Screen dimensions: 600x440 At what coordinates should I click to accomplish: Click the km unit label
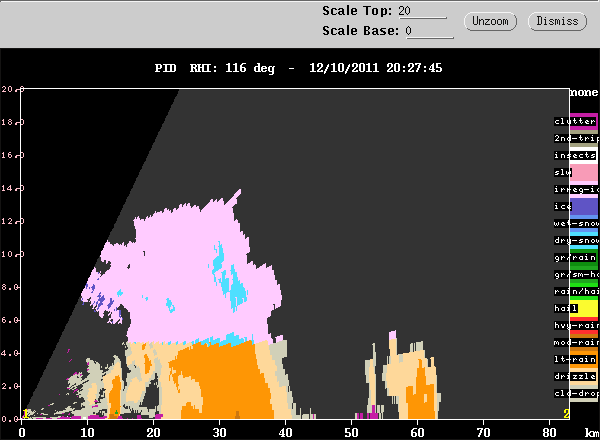pyautogui.click(x=592, y=433)
